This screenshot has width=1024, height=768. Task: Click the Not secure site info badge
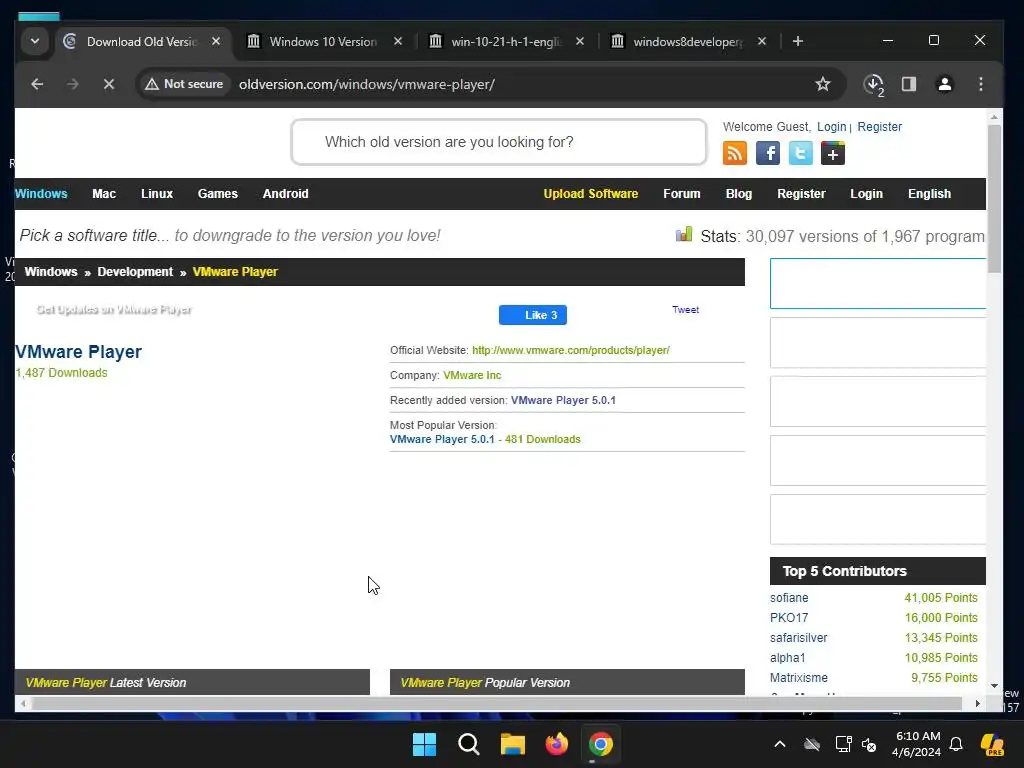tap(184, 84)
